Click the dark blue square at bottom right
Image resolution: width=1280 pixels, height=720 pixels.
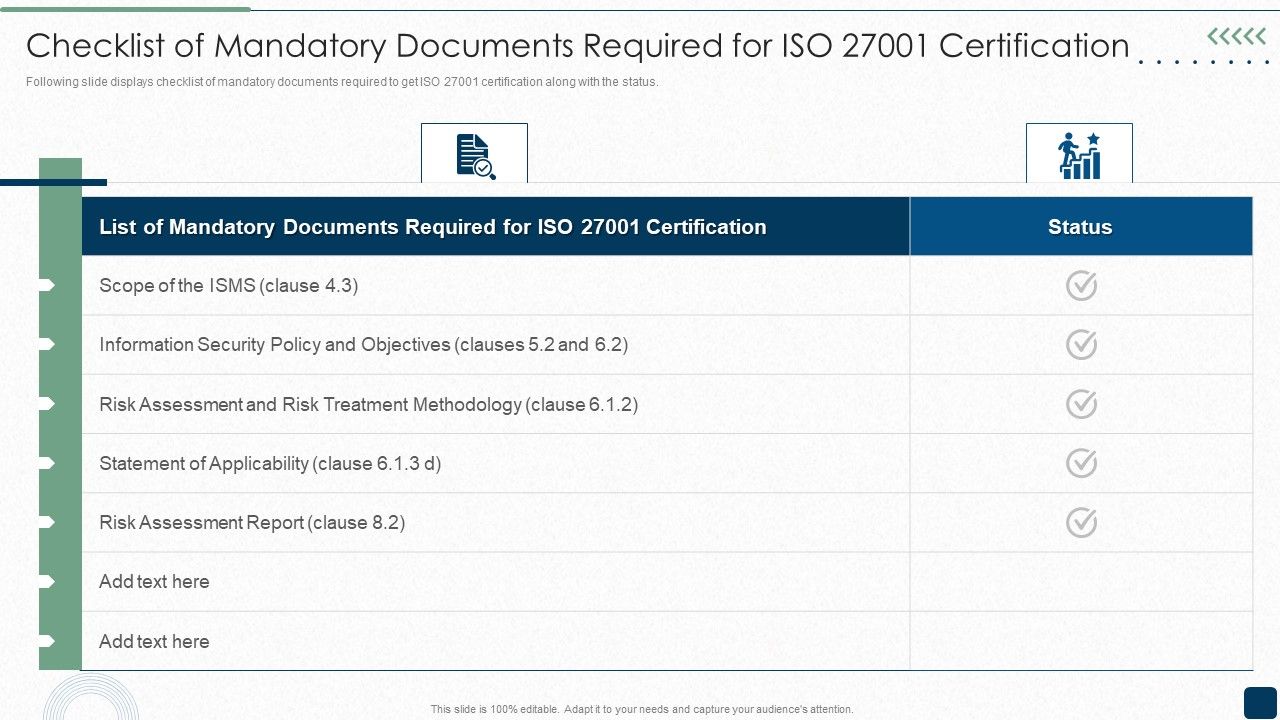[x=1260, y=702]
